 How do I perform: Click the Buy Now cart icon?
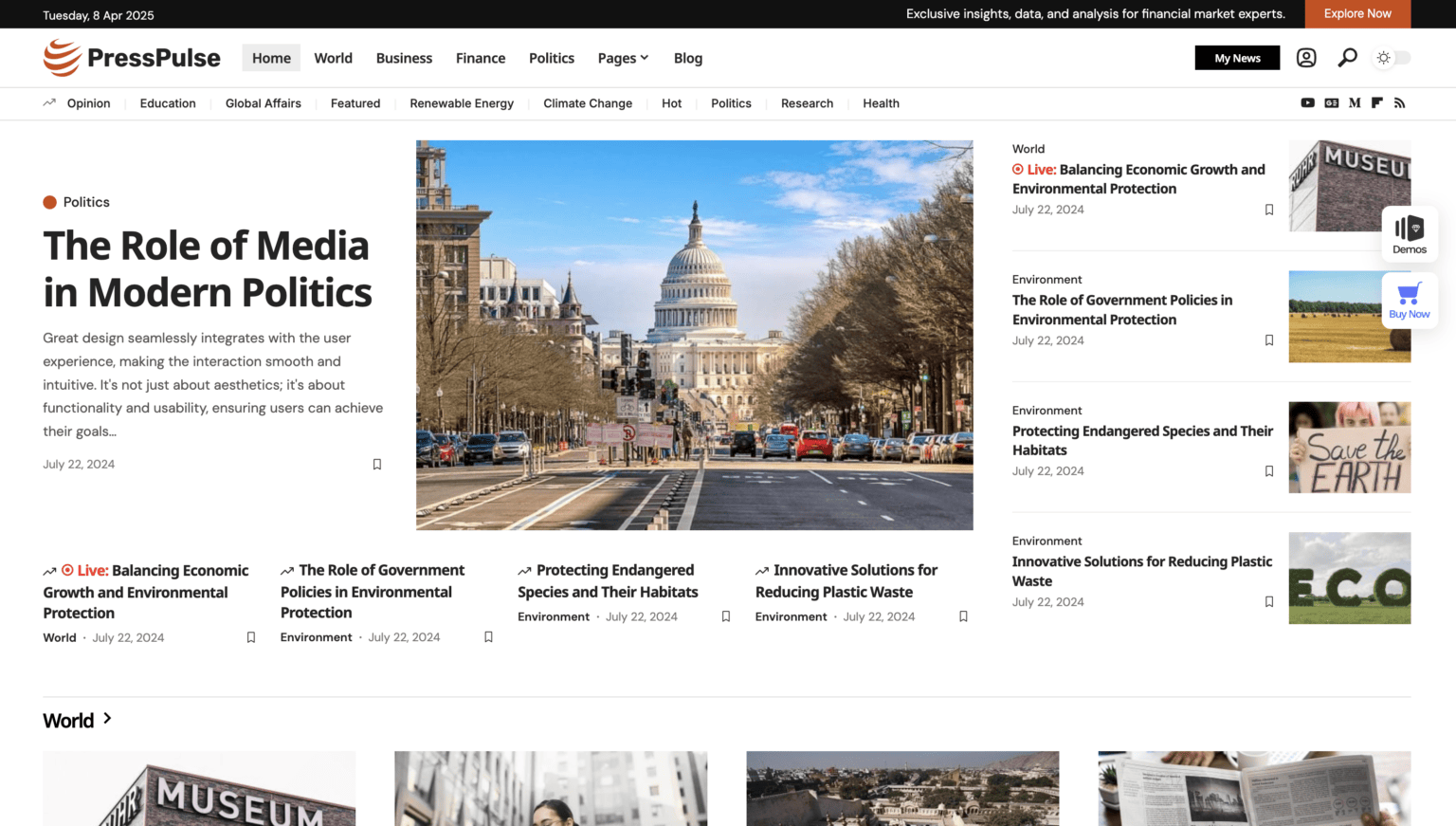(1410, 299)
